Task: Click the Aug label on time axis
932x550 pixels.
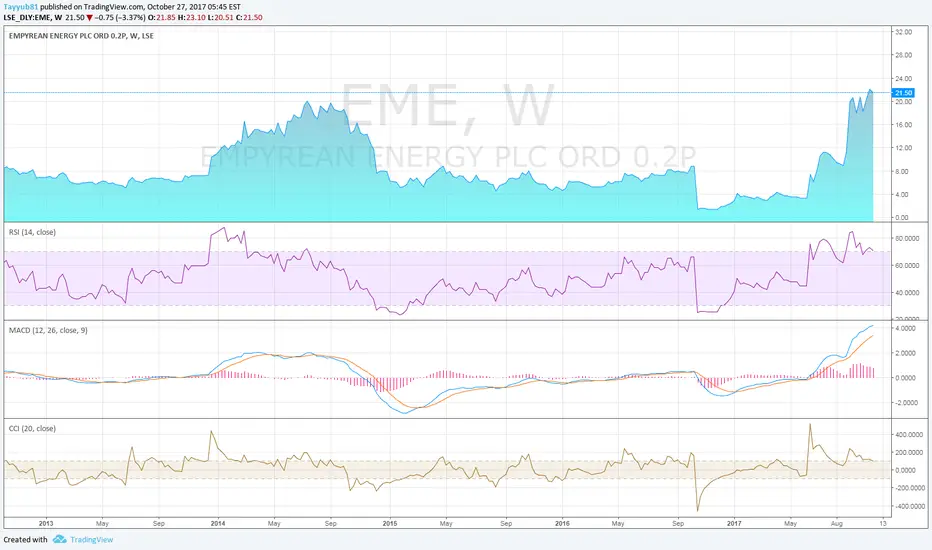Action: pos(836,524)
